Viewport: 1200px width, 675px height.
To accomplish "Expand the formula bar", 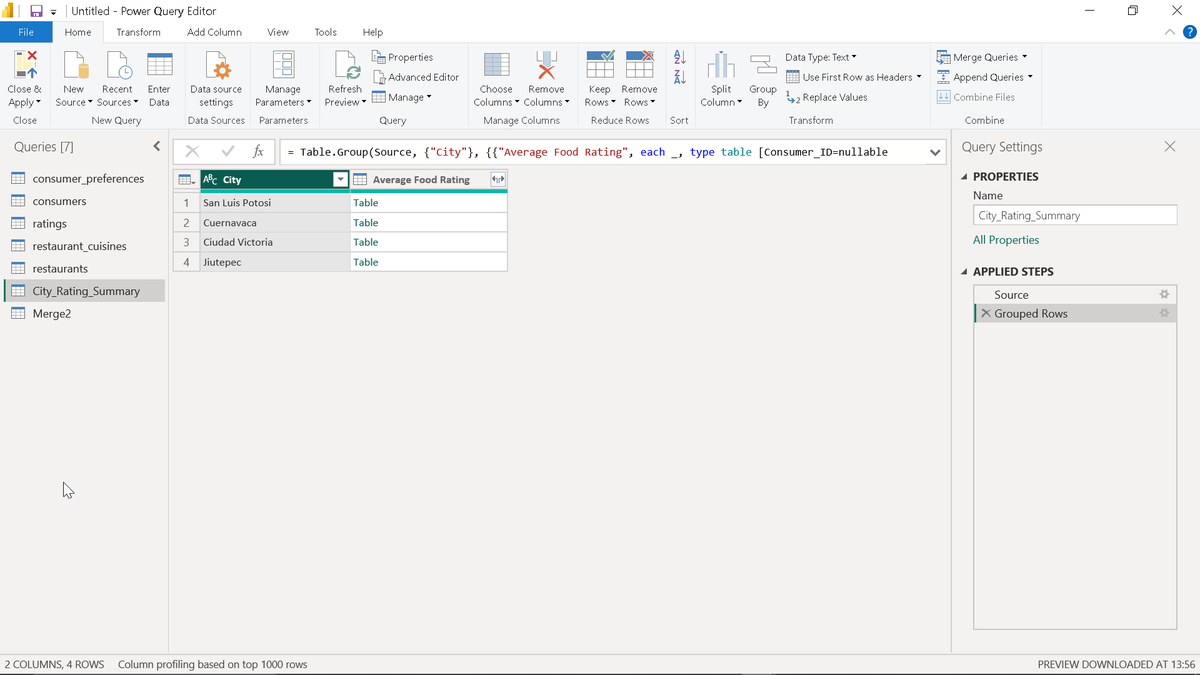I will (x=936, y=152).
